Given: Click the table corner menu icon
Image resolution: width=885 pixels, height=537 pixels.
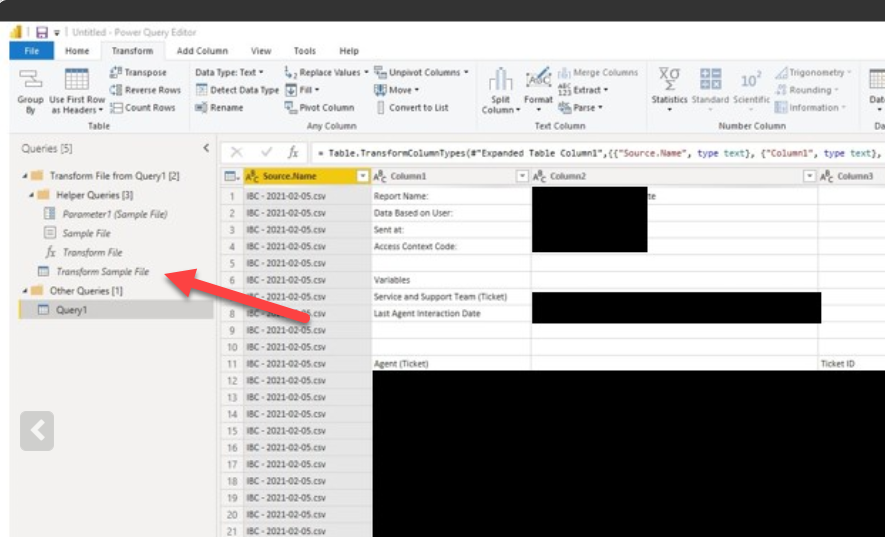Looking at the screenshot, I should 231,176.
